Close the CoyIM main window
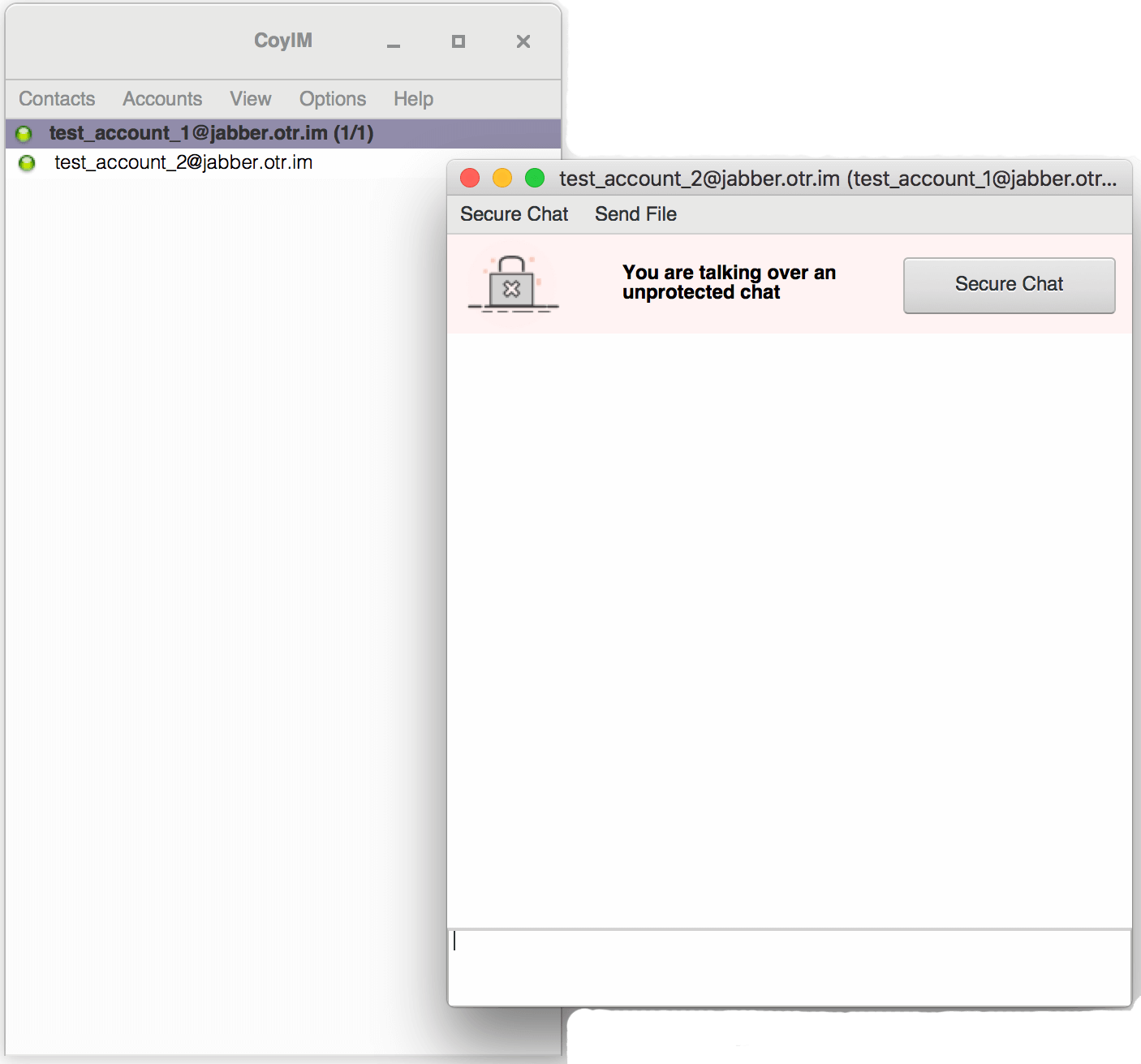This screenshot has height=1064, width=1141. (523, 41)
